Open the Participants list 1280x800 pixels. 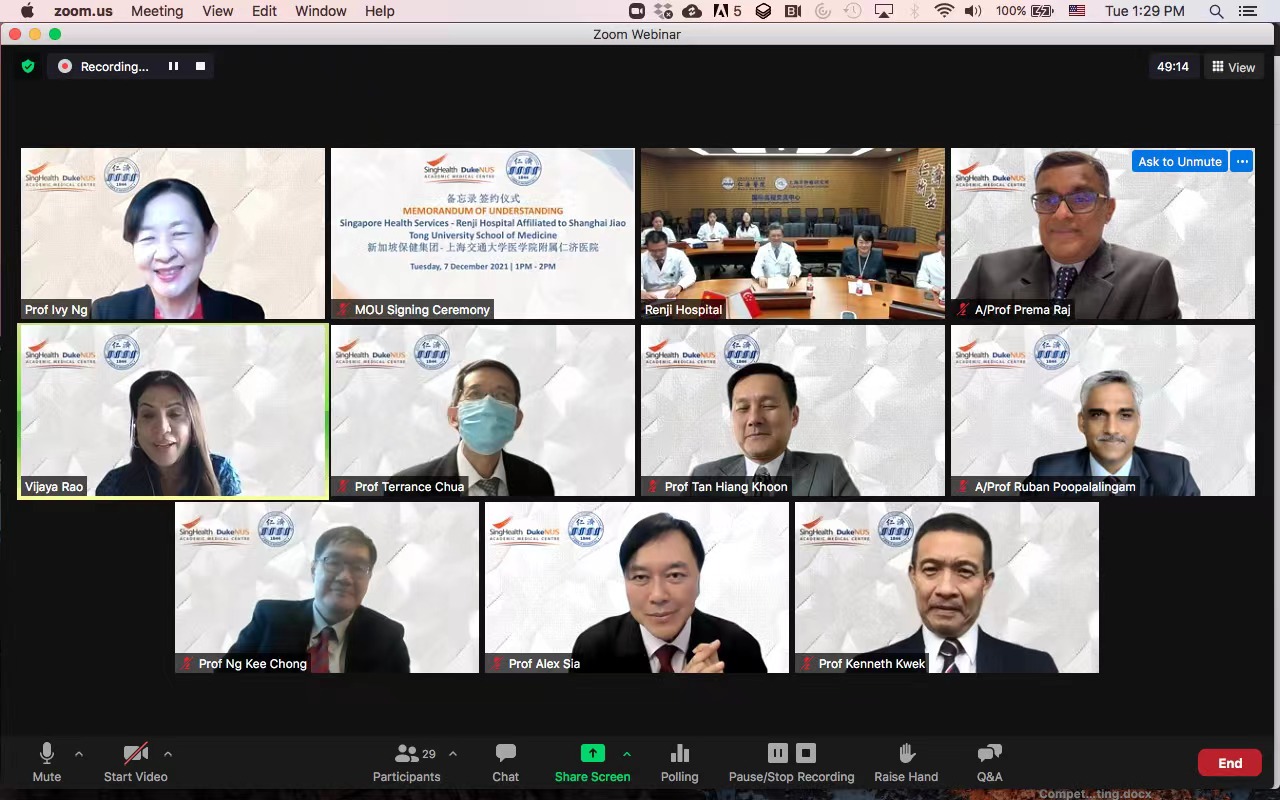coord(407,762)
